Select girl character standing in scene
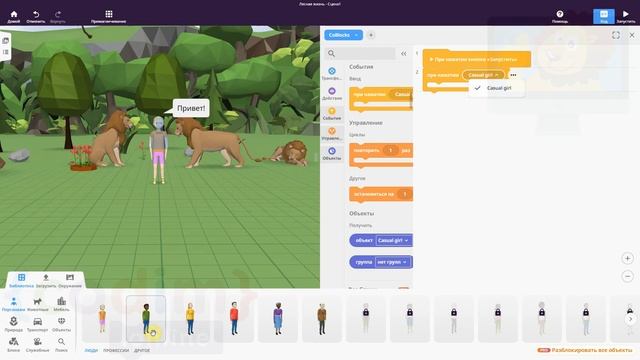The height and width of the screenshot is (360, 640). [x=158, y=150]
